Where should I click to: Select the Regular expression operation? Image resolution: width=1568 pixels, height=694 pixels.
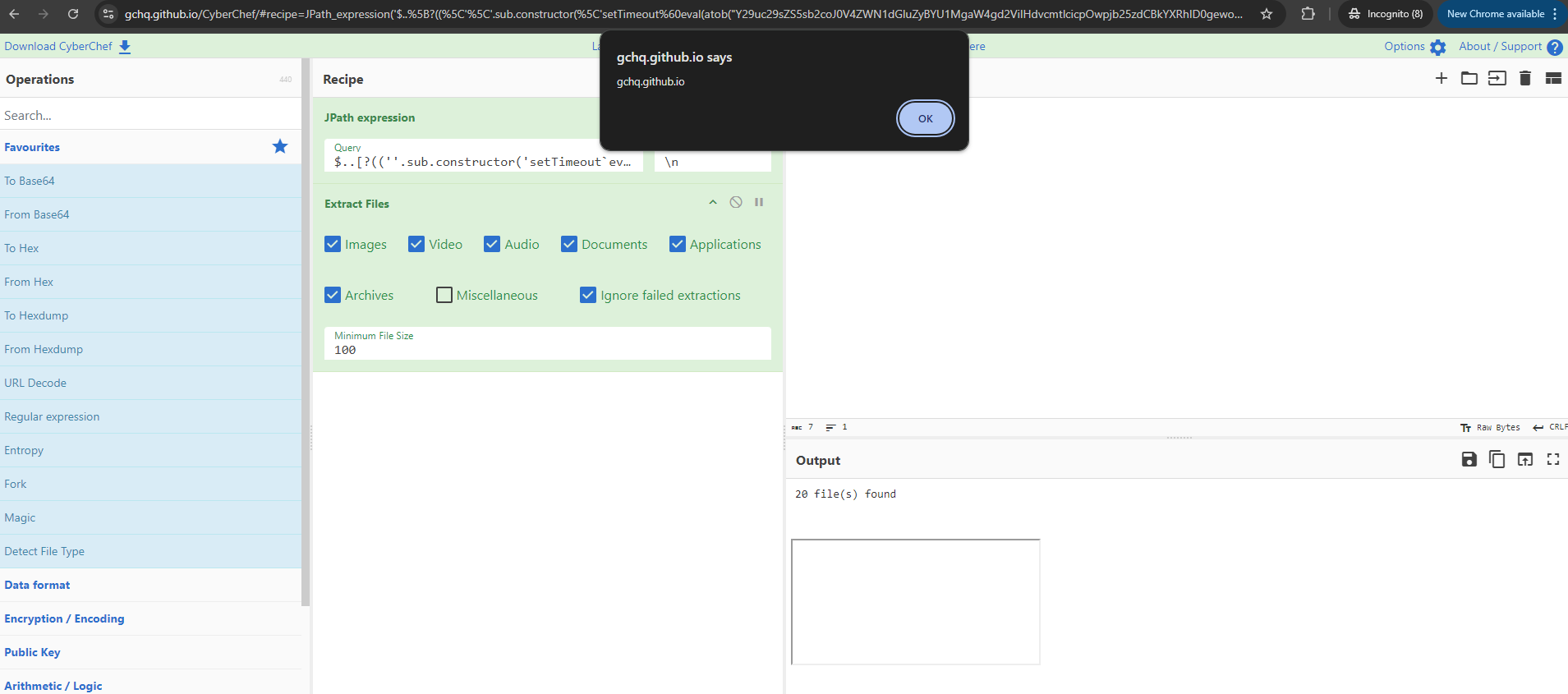tap(150, 416)
